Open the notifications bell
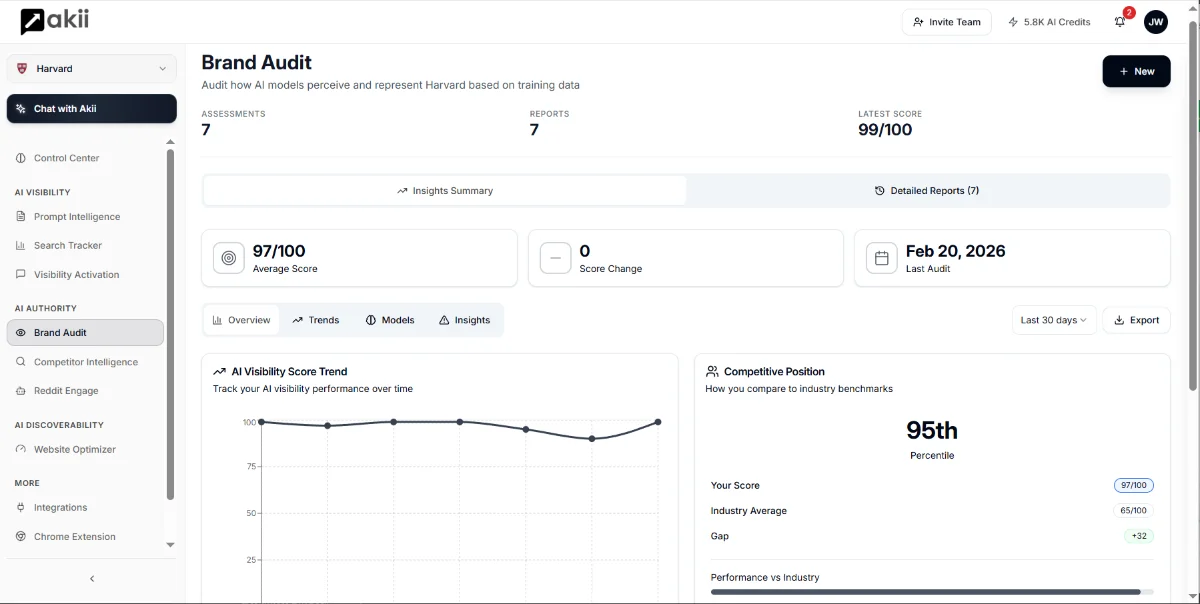The height and width of the screenshot is (604, 1200). tap(1120, 21)
